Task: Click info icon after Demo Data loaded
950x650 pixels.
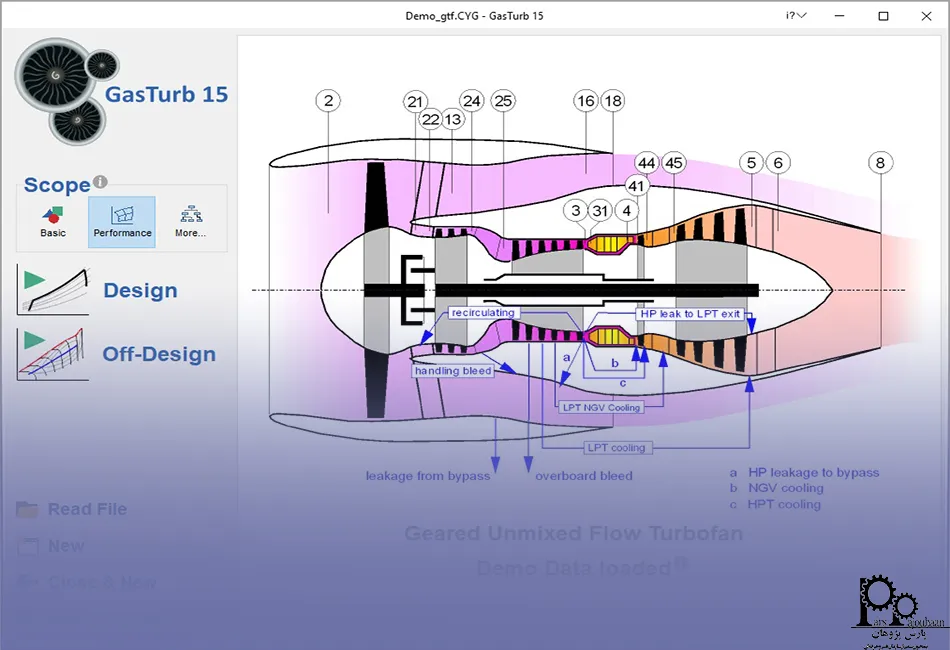Action: (681, 563)
